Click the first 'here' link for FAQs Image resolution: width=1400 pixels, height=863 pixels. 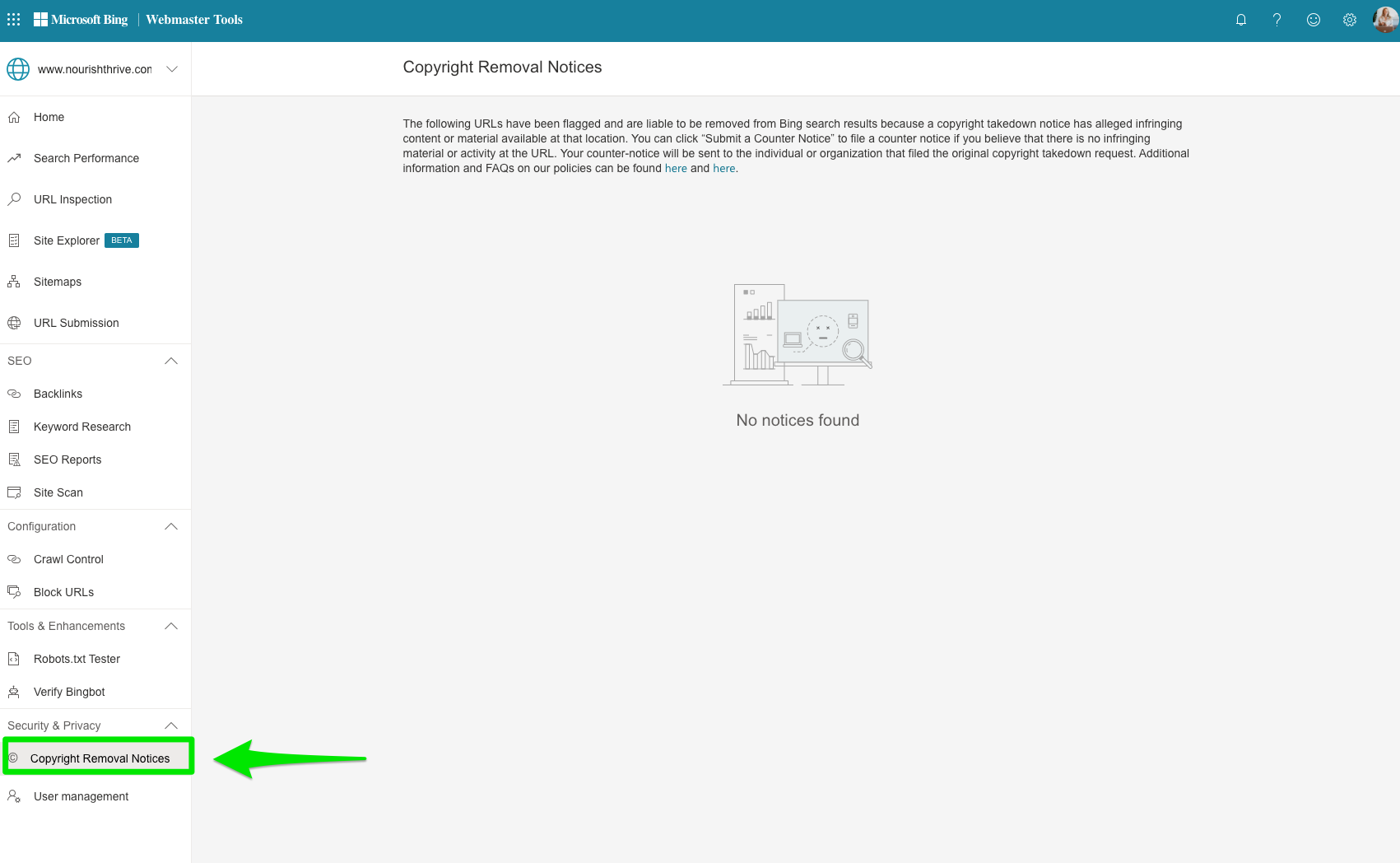point(676,168)
